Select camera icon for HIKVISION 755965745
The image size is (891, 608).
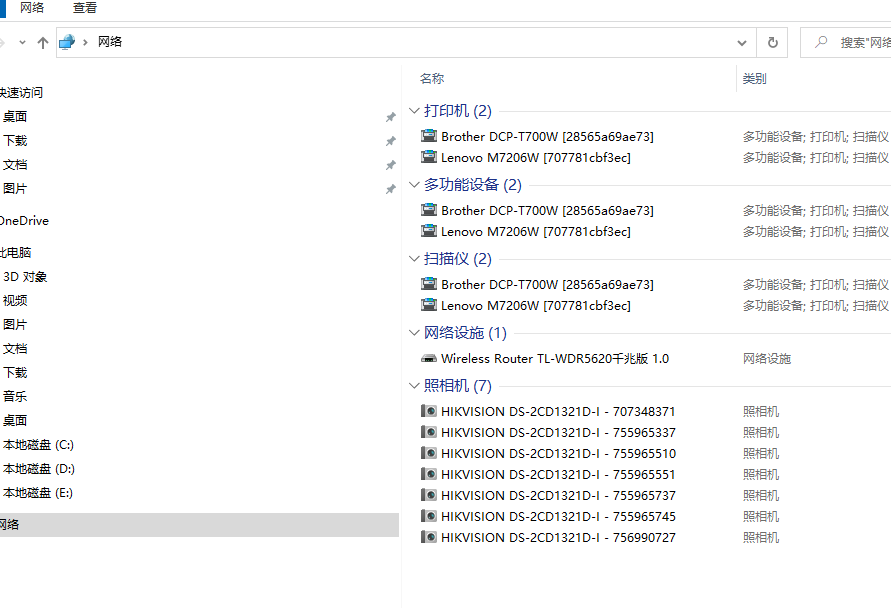coord(429,516)
